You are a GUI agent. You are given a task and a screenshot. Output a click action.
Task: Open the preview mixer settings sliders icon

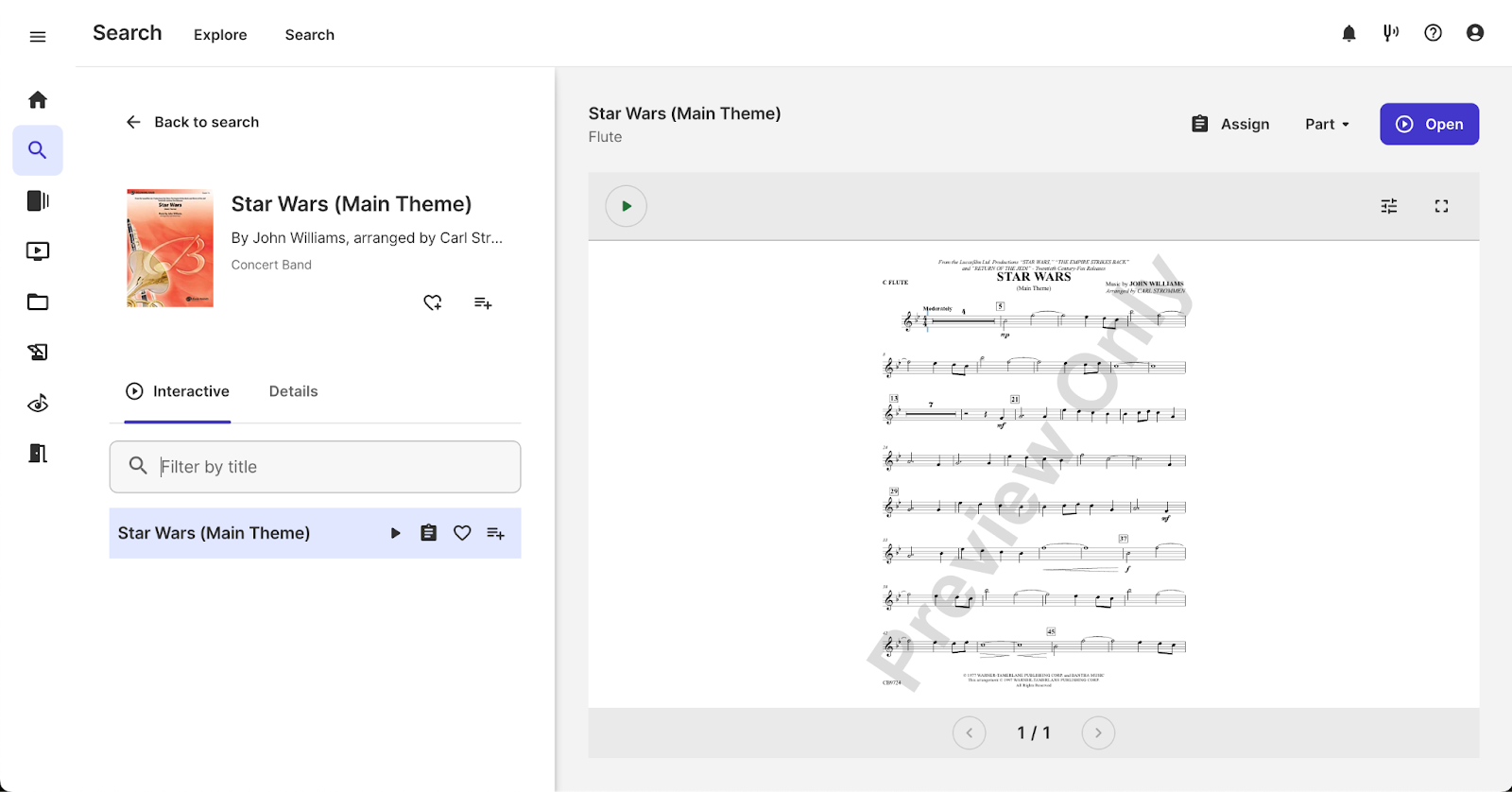(x=1389, y=206)
